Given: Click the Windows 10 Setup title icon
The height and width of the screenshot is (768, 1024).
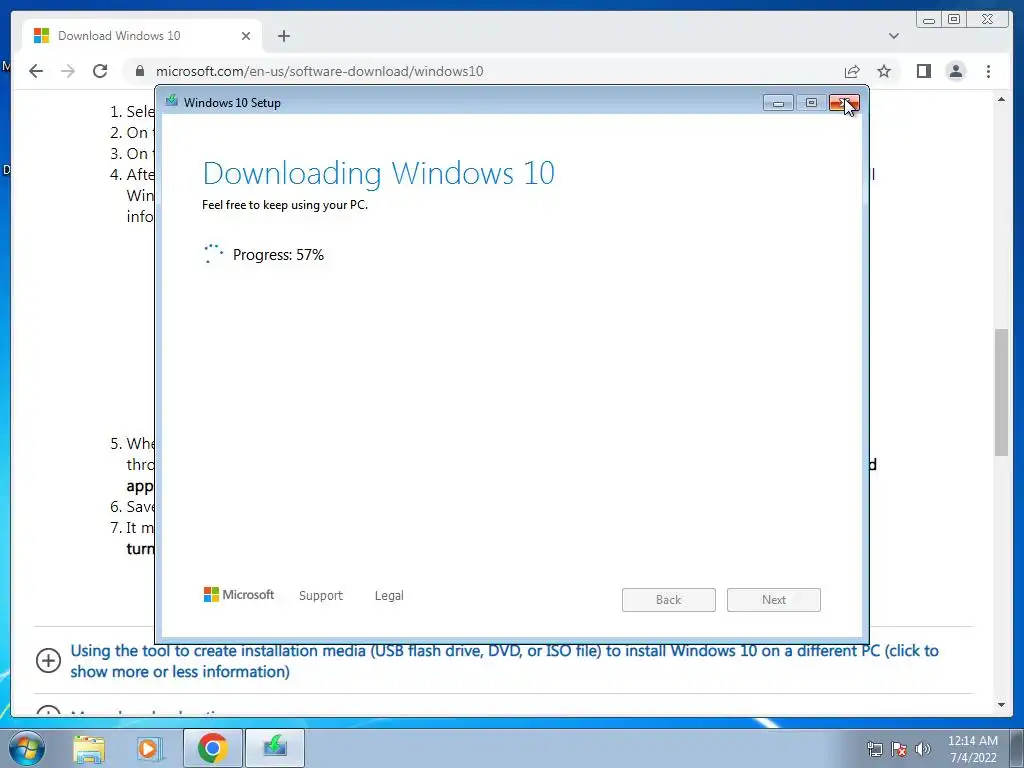Looking at the screenshot, I should click(172, 101).
